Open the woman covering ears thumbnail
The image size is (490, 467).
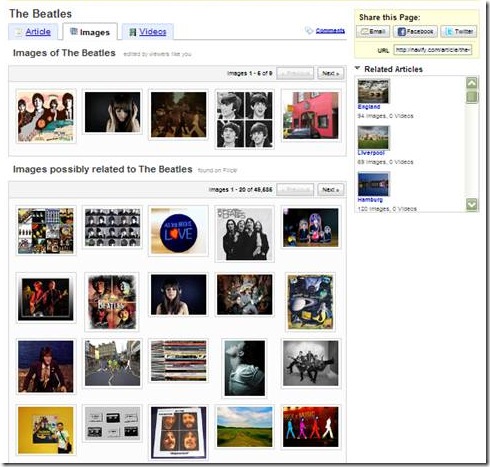[112, 112]
